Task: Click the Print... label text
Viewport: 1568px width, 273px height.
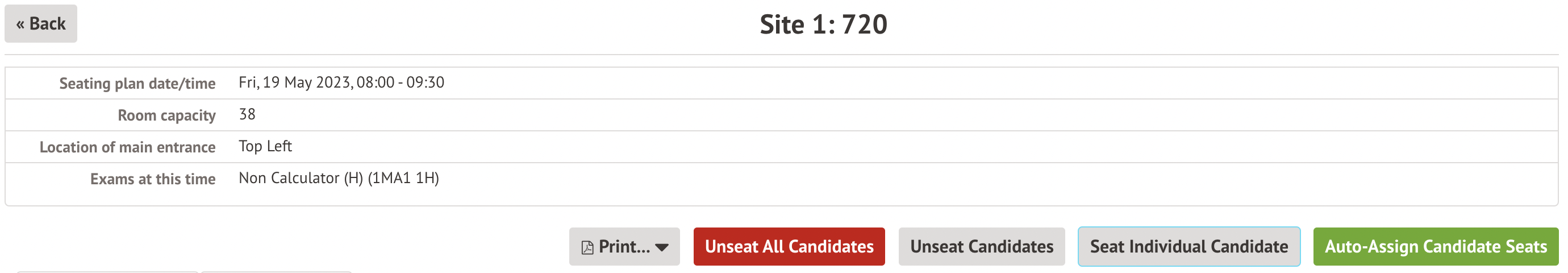Action: 624,247
